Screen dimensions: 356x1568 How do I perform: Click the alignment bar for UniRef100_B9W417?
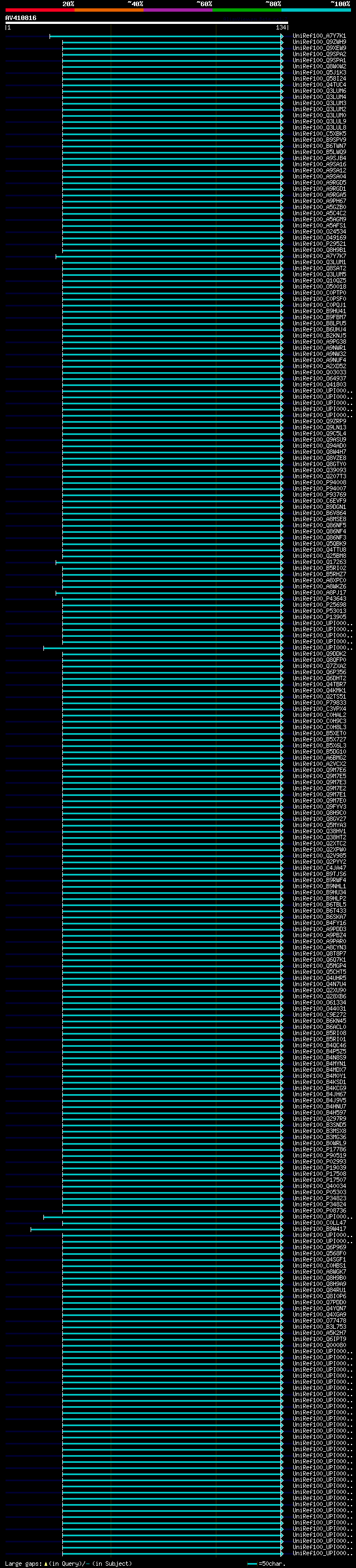point(157,1230)
